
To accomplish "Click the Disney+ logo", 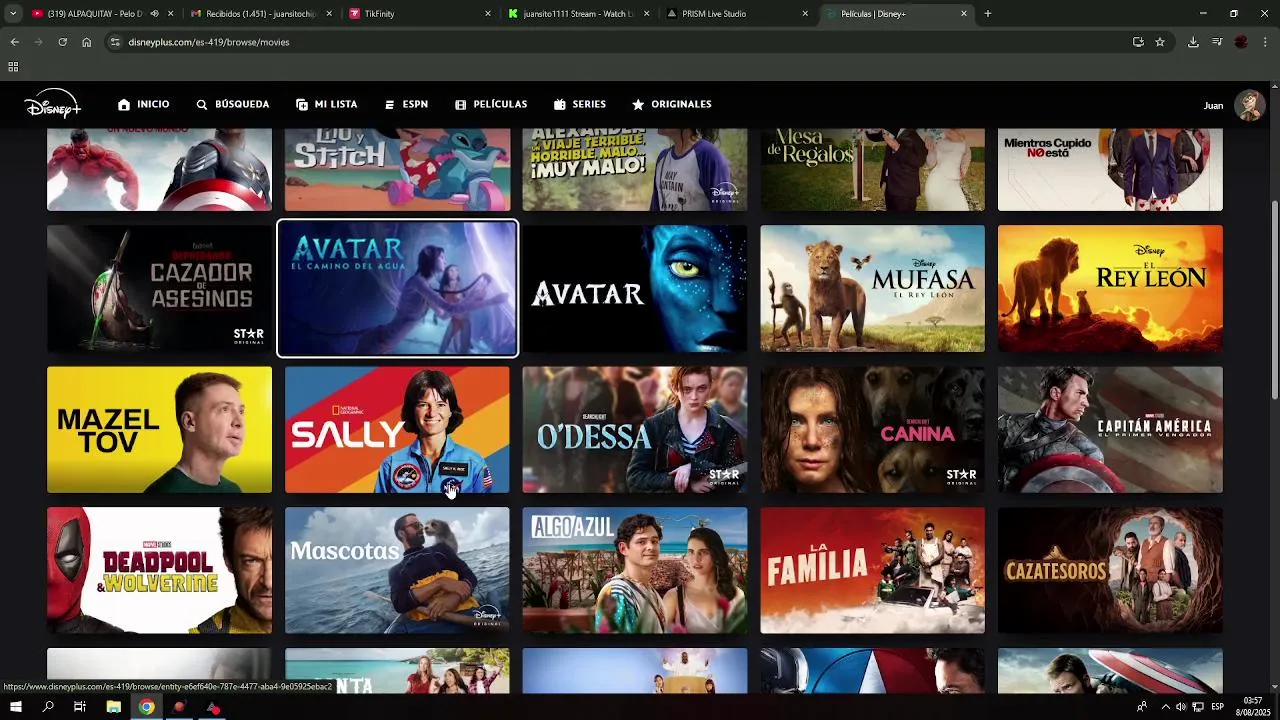I will coord(52,104).
